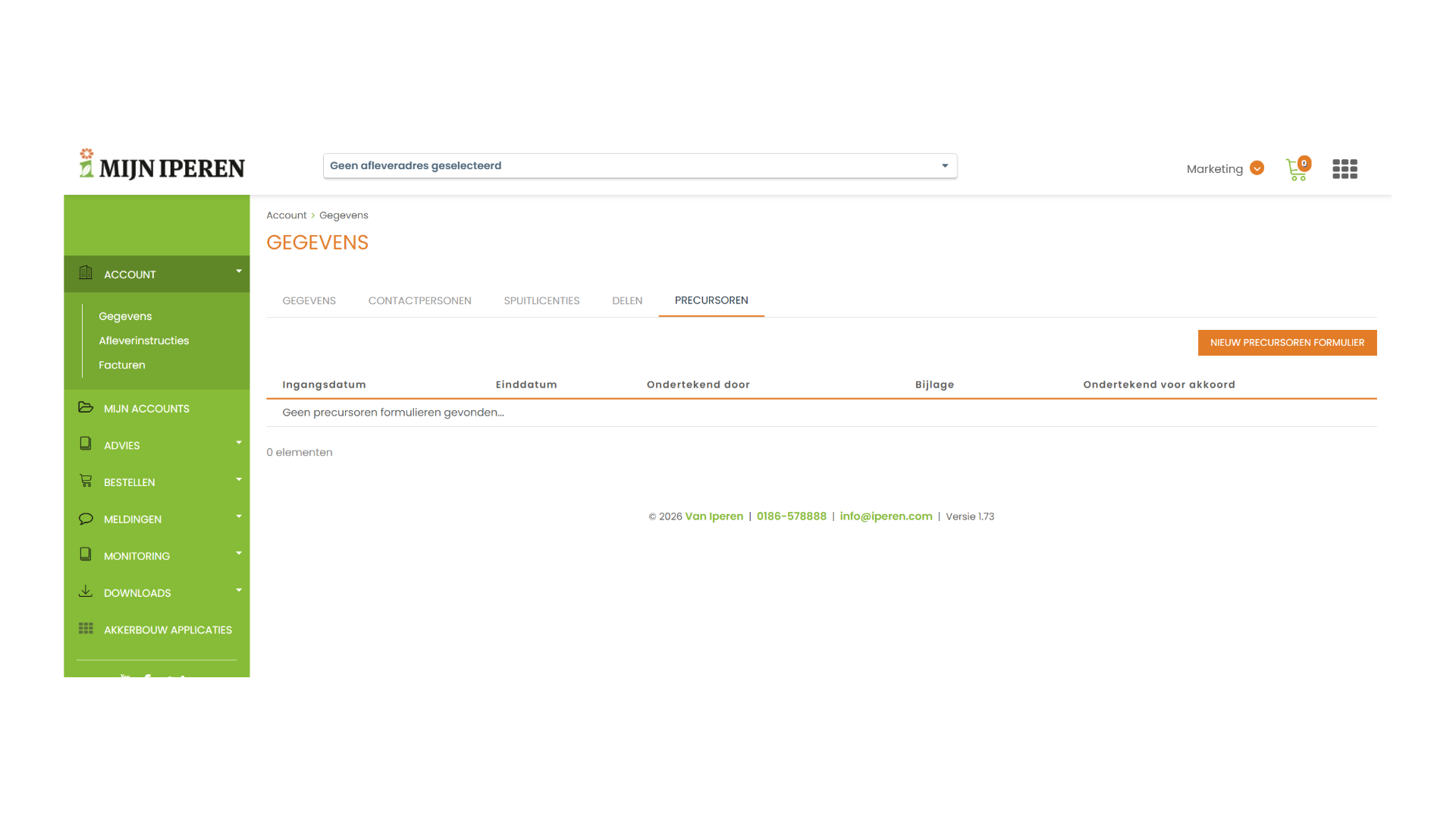The image size is (1456, 819).
Task: Click Nieuw Precursoren Formulier button
Action: click(1286, 343)
